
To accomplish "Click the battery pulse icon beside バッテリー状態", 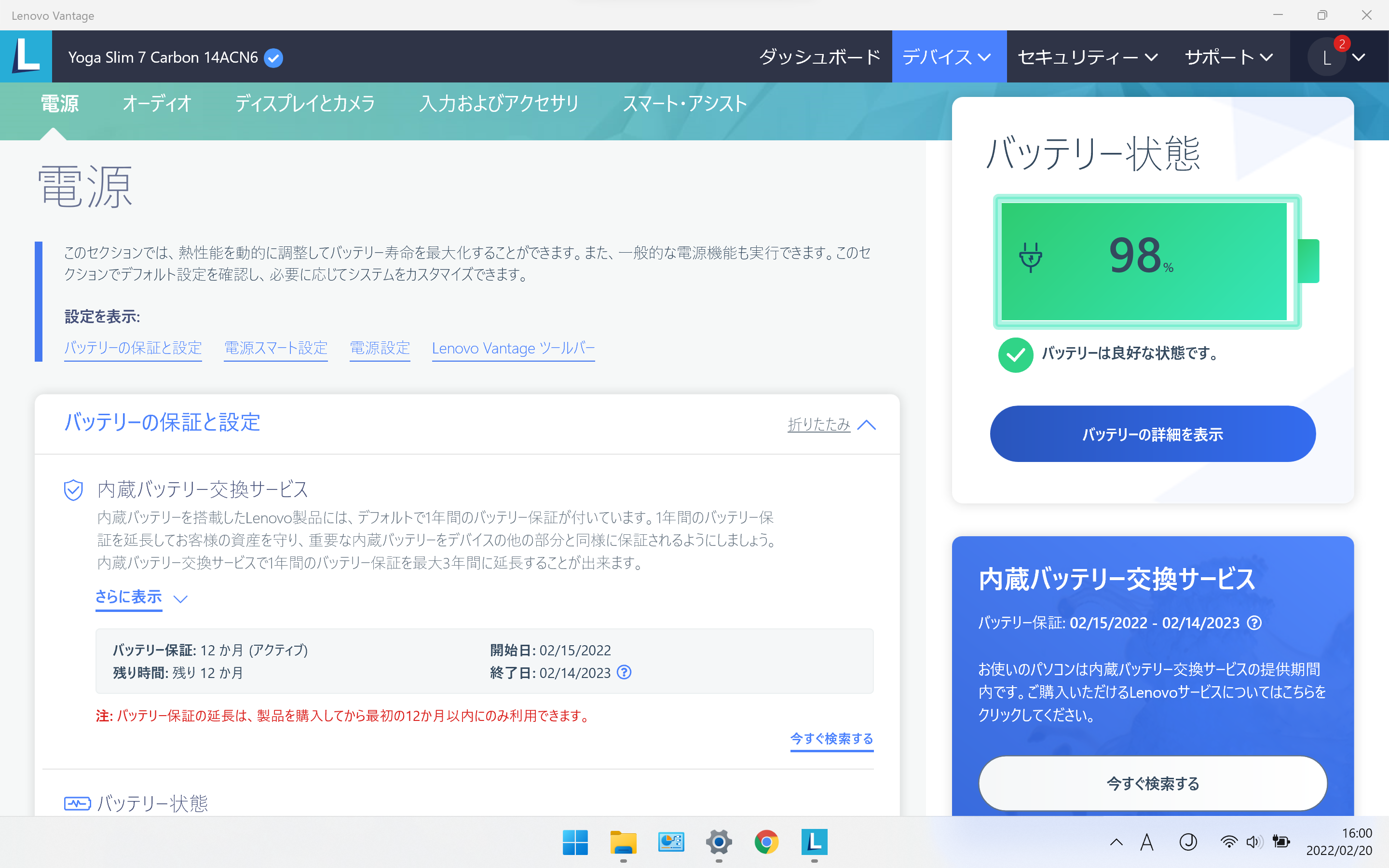I will tap(77, 803).
